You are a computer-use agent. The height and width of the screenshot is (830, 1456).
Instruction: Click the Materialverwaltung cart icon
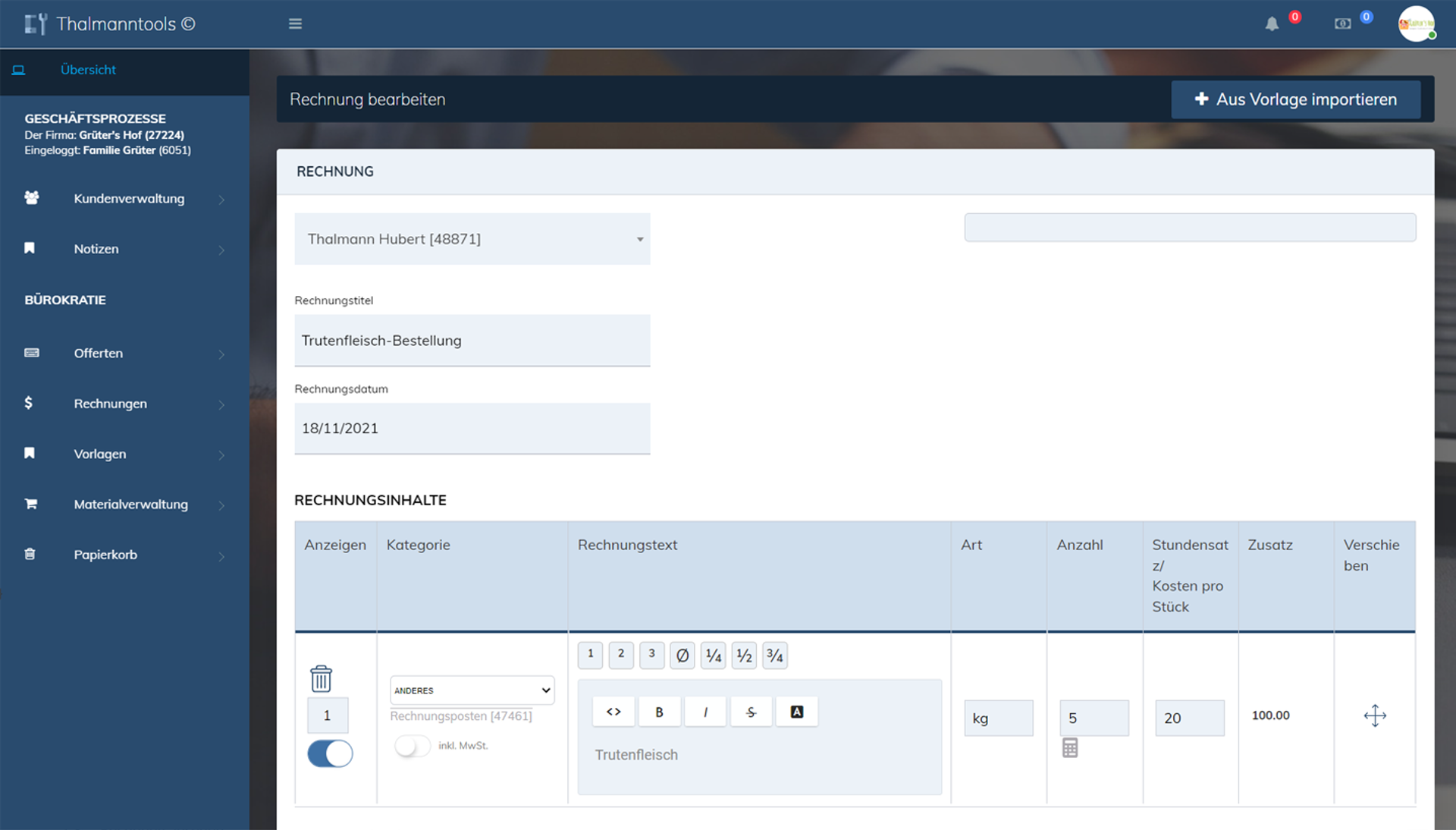30,504
